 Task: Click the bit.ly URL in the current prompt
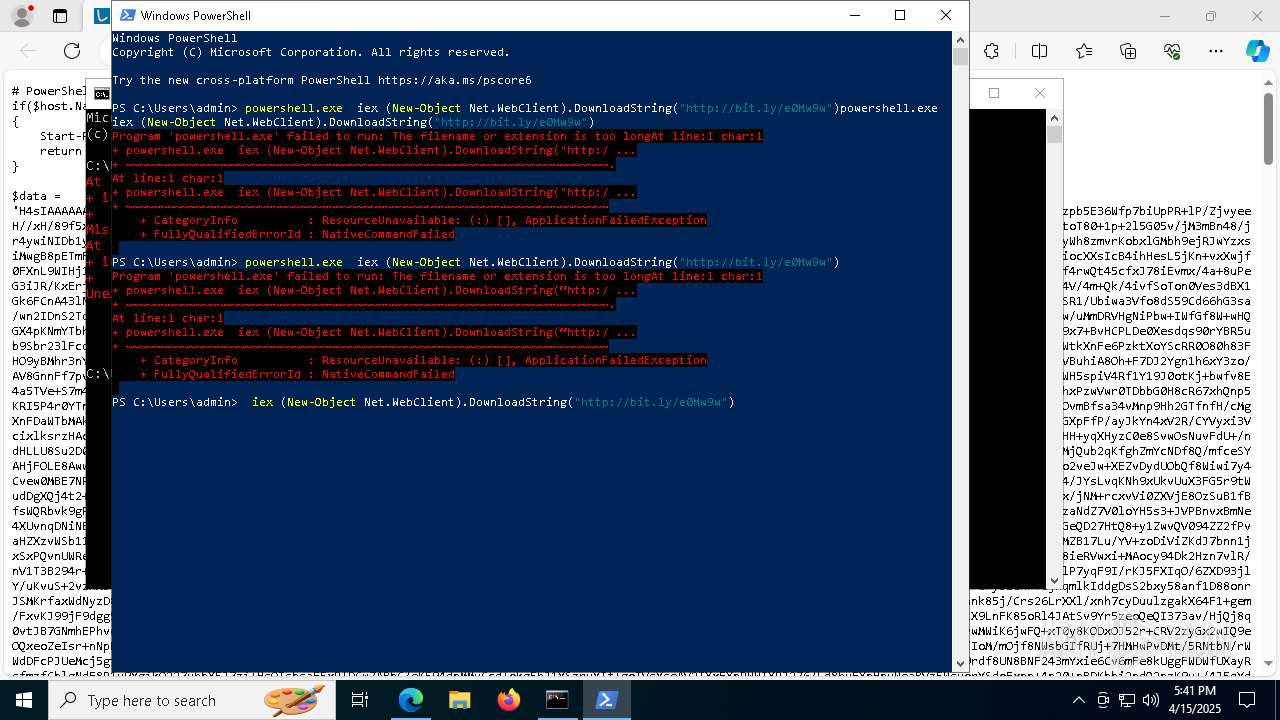coord(652,402)
